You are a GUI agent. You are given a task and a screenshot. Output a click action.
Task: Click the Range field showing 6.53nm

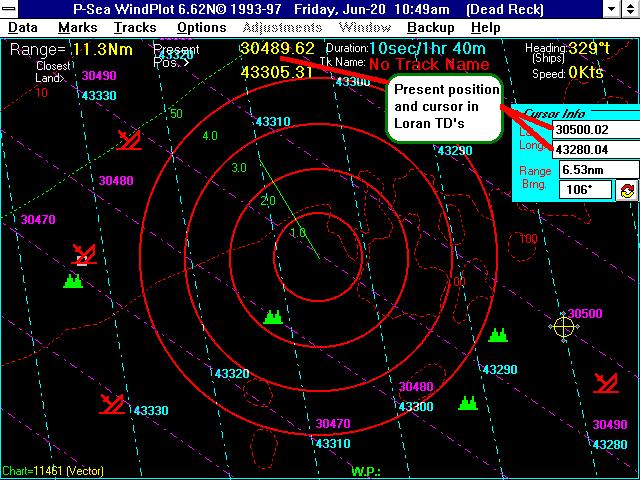tap(599, 169)
